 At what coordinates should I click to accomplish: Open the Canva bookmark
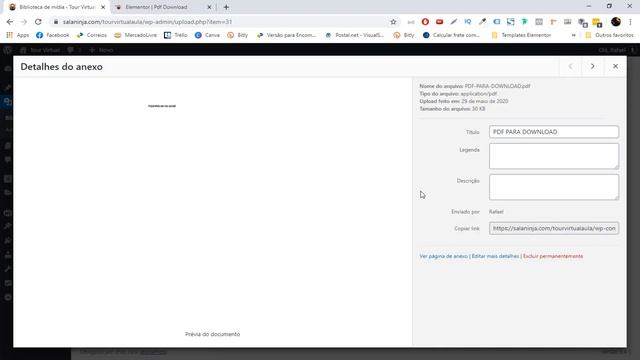tap(207, 35)
